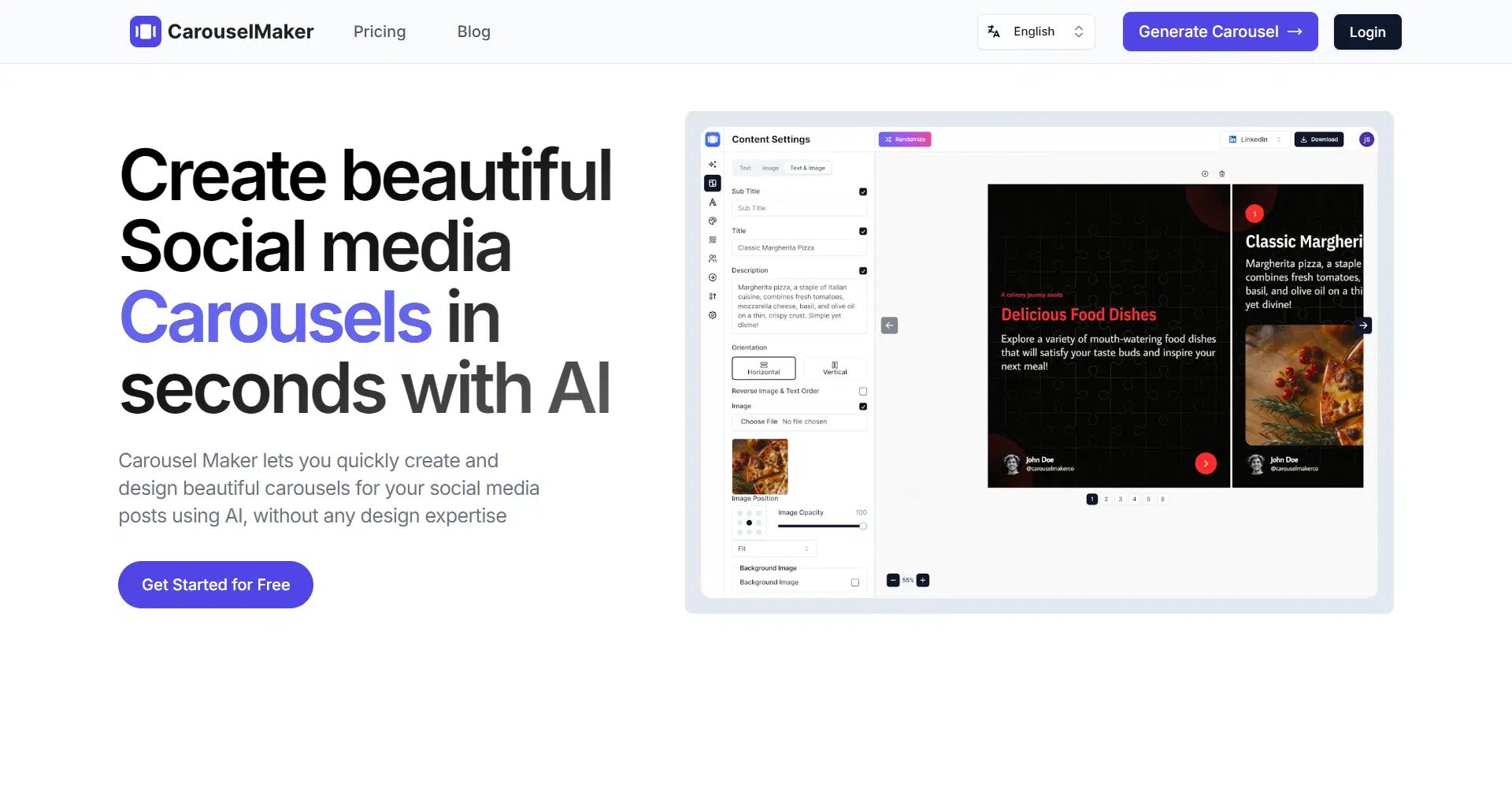Adjust the Image Opacity slider handle
Viewport: 1512px width, 788px height.
tap(863, 526)
